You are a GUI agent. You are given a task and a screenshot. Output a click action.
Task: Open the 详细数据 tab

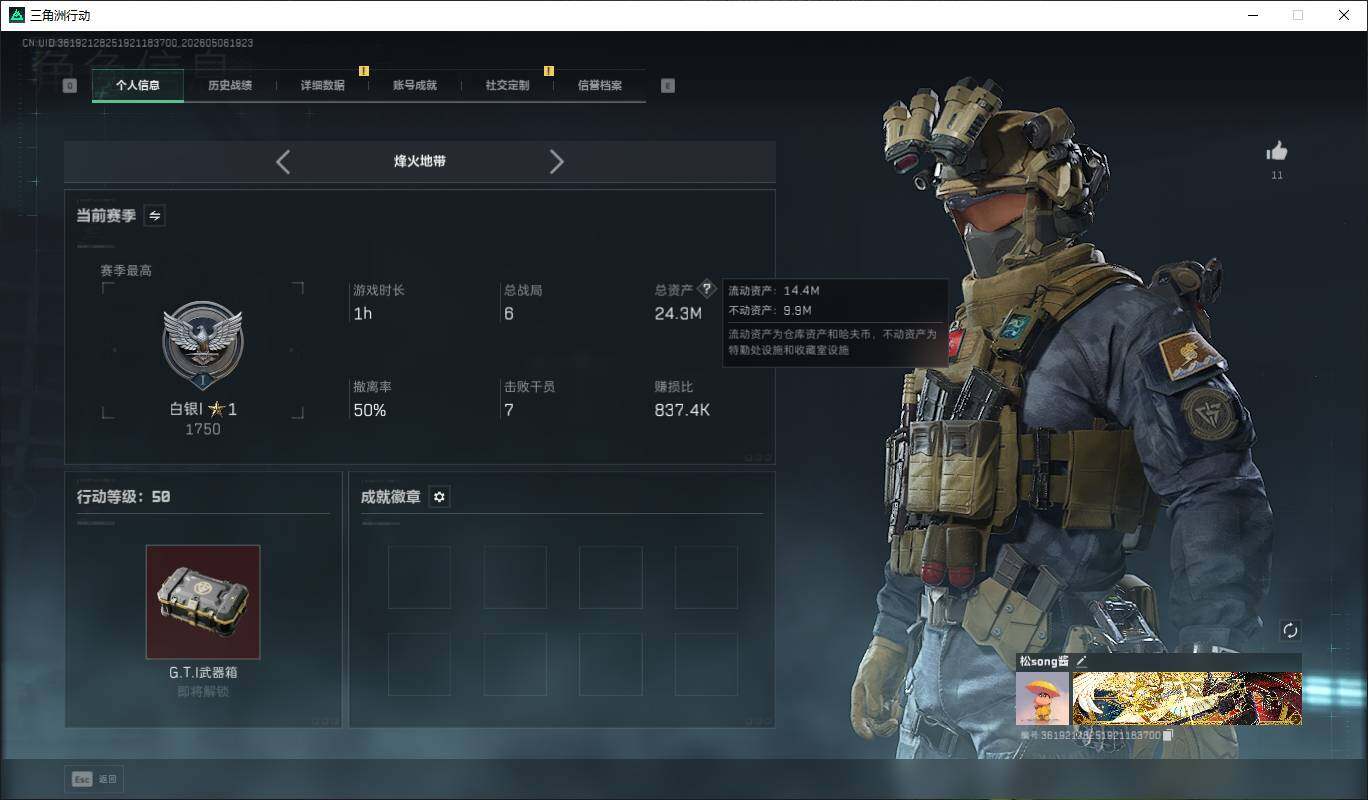tap(322, 85)
